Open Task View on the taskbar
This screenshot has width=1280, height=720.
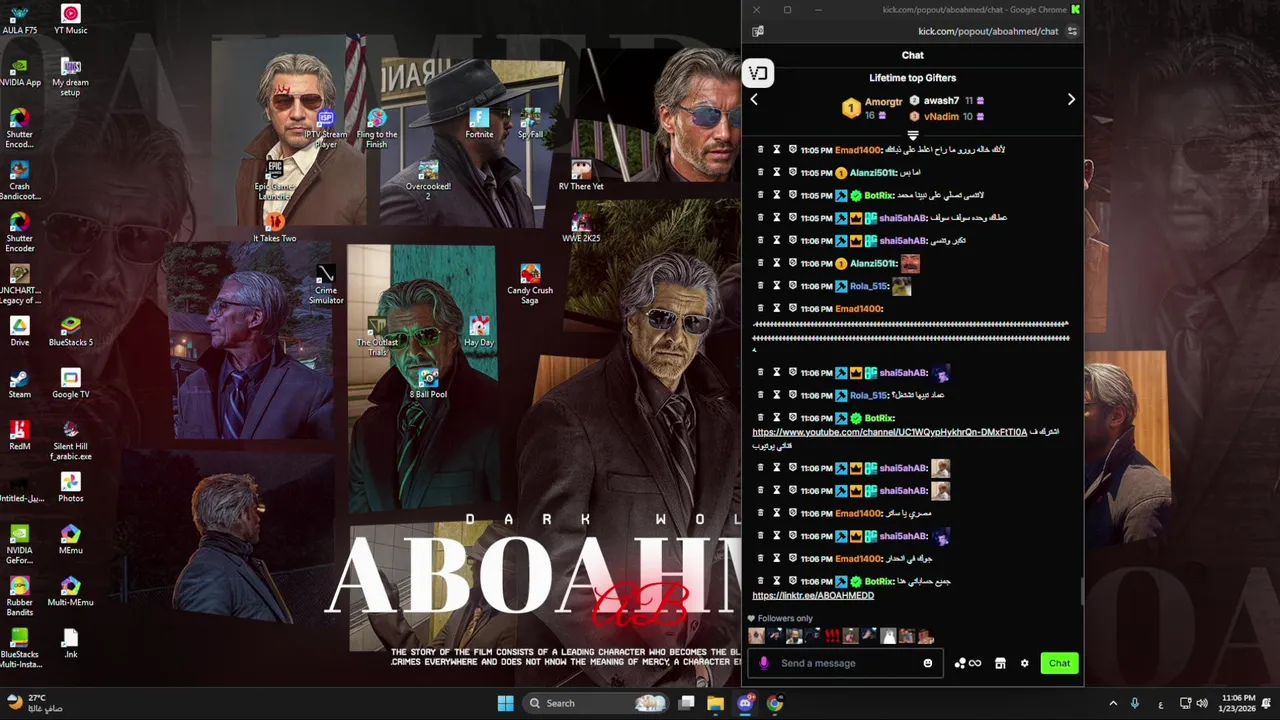686,703
